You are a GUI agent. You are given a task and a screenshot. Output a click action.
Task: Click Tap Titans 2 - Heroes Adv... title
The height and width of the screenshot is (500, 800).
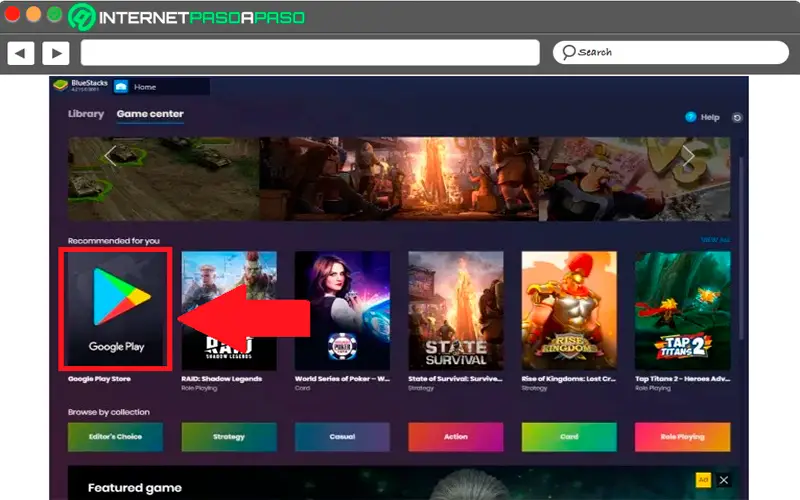click(x=683, y=379)
